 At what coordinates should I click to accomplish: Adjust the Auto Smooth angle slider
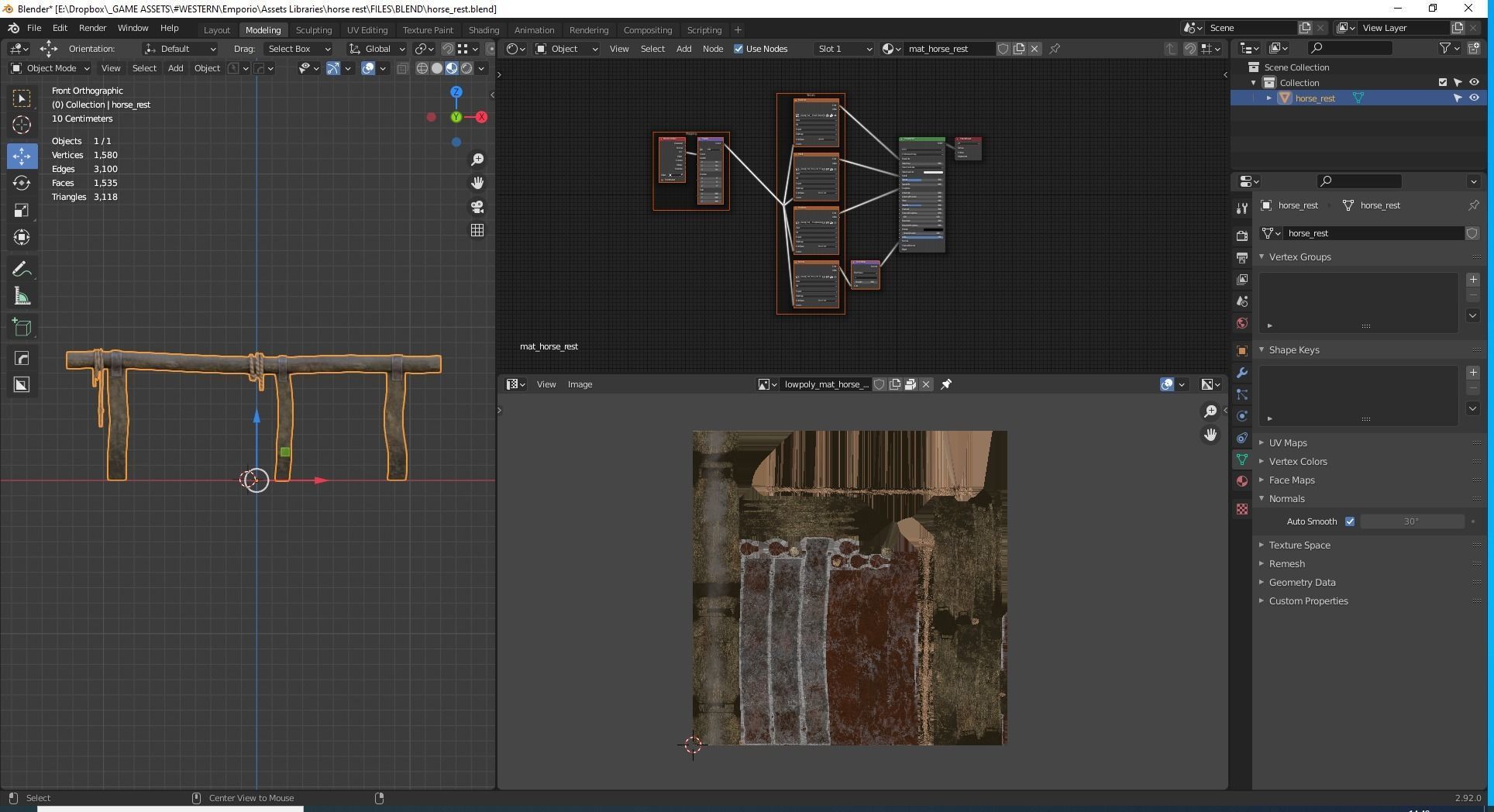[1411, 521]
